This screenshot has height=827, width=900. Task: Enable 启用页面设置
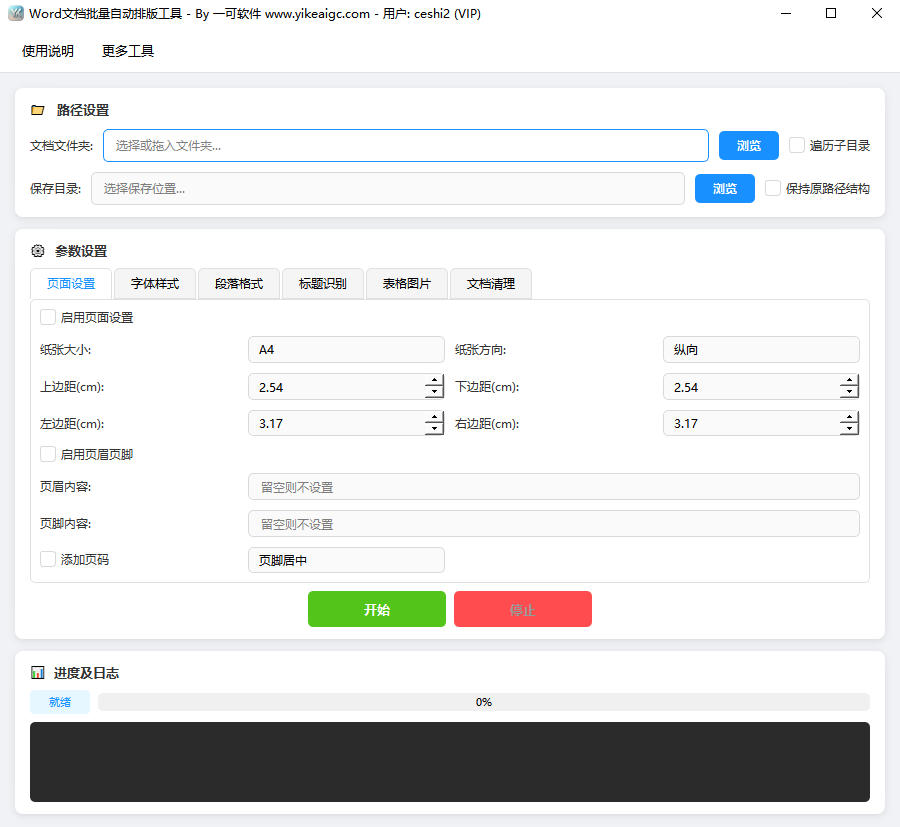[47, 316]
